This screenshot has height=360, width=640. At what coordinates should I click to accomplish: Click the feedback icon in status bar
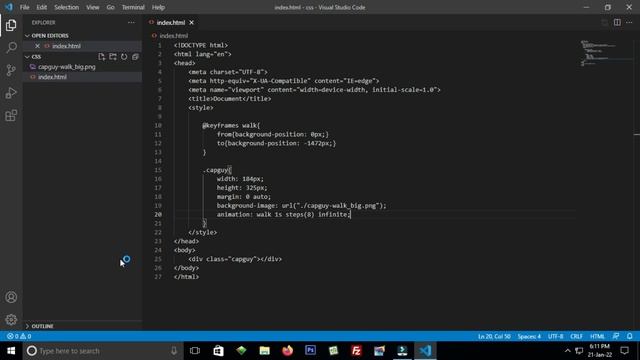(616, 336)
